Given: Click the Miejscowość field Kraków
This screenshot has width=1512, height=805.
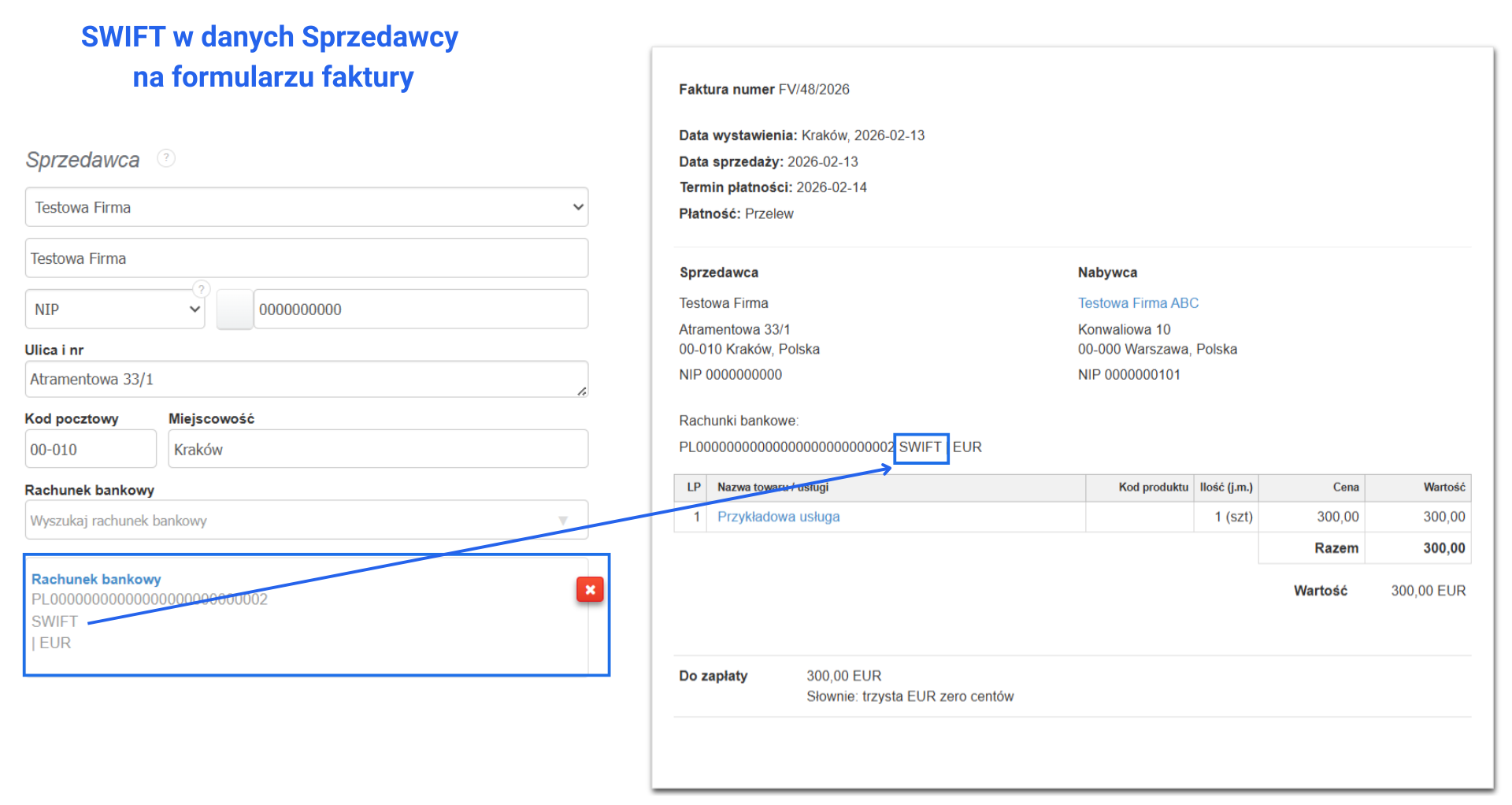Looking at the screenshot, I should click(x=378, y=449).
